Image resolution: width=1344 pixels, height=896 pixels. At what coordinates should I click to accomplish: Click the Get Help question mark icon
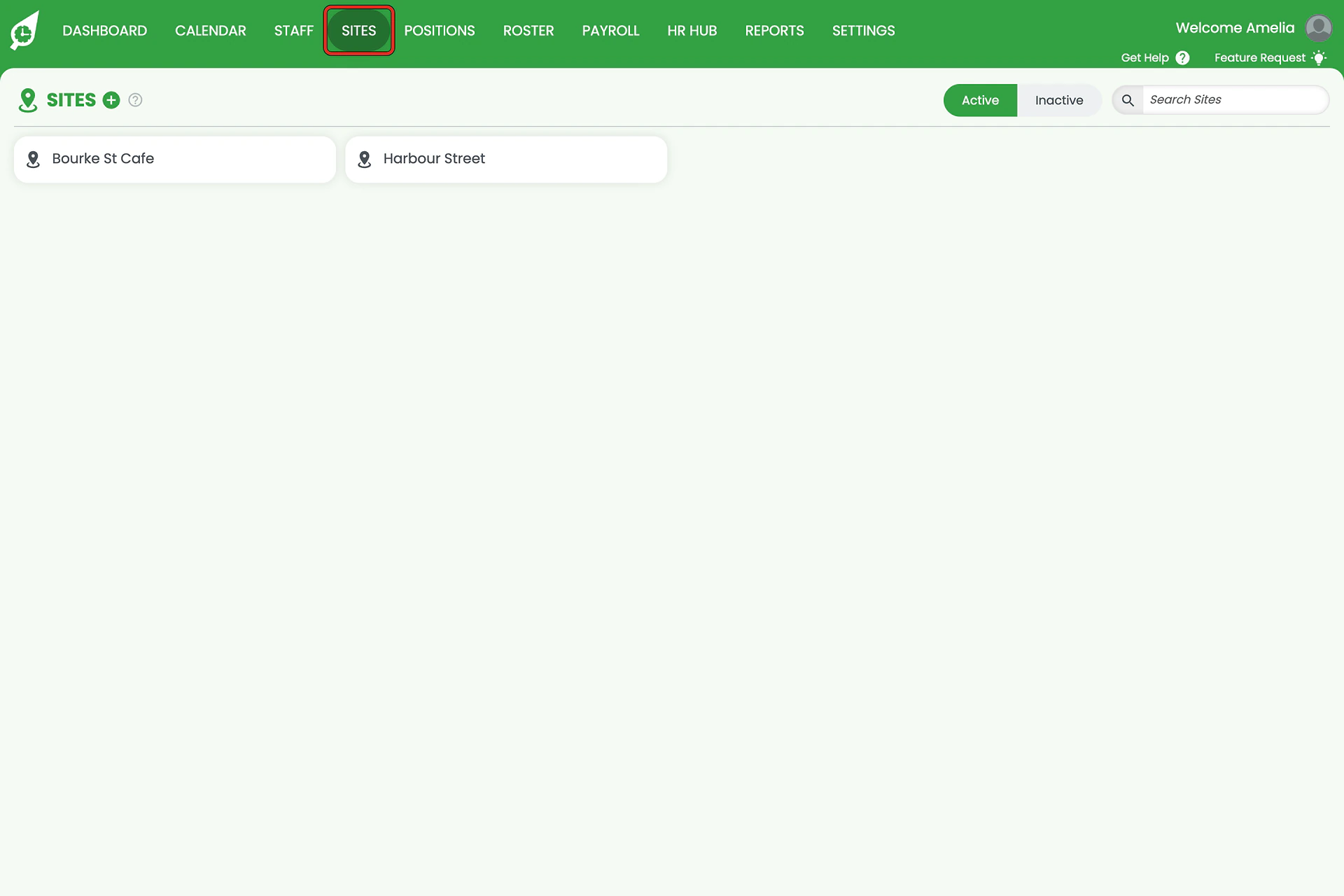(1182, 58)
